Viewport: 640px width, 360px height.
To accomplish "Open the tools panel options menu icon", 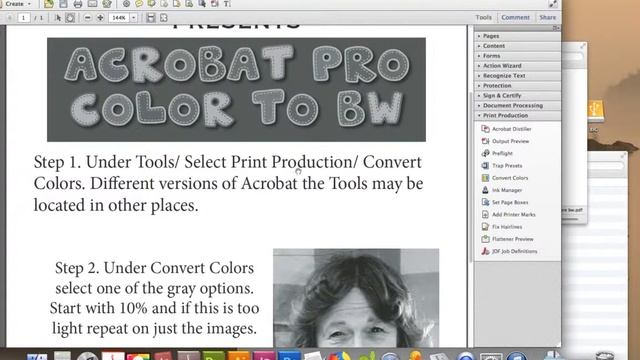I will pos(556,28).
